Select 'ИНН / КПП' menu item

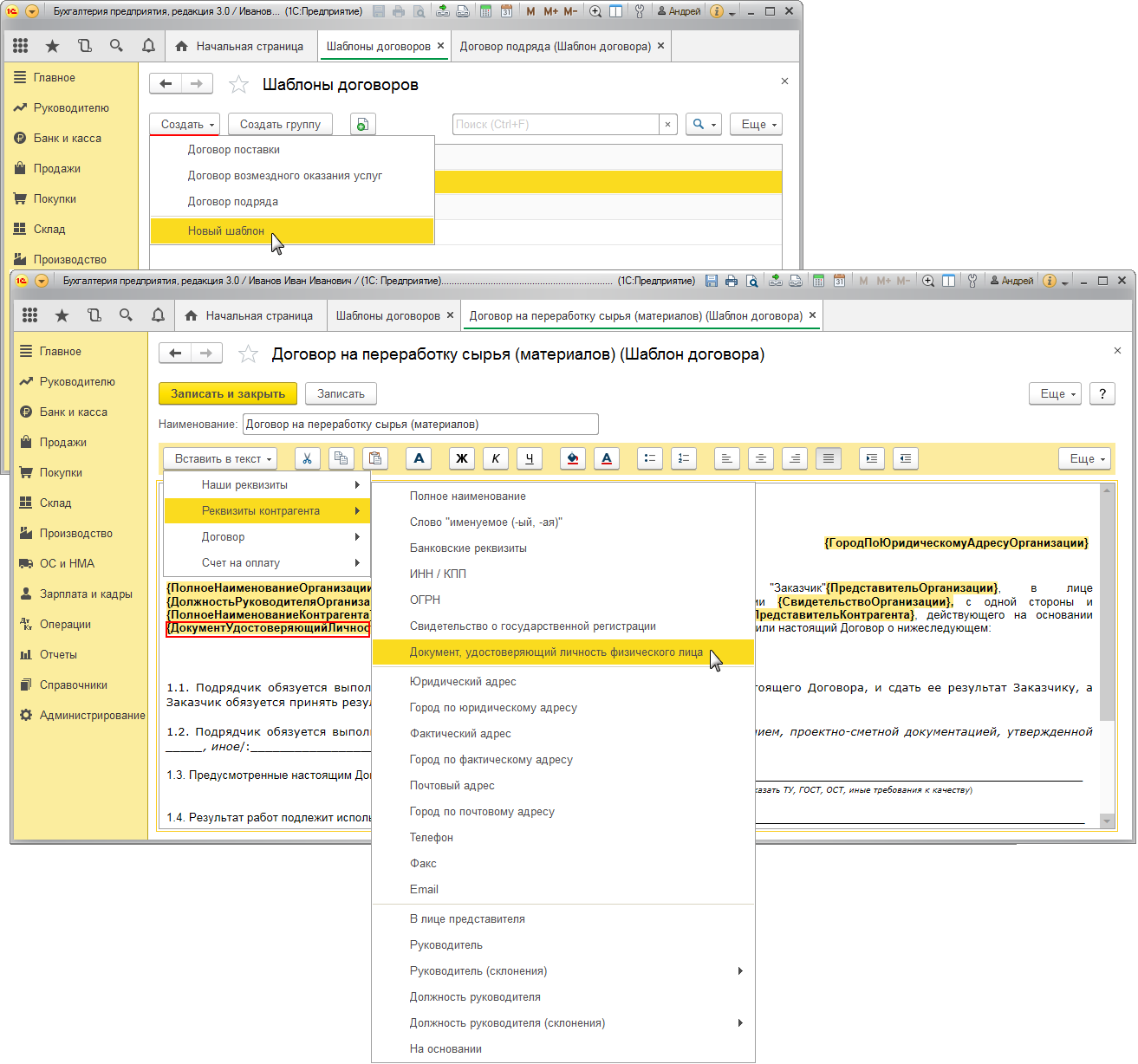[x=563, y=574]
